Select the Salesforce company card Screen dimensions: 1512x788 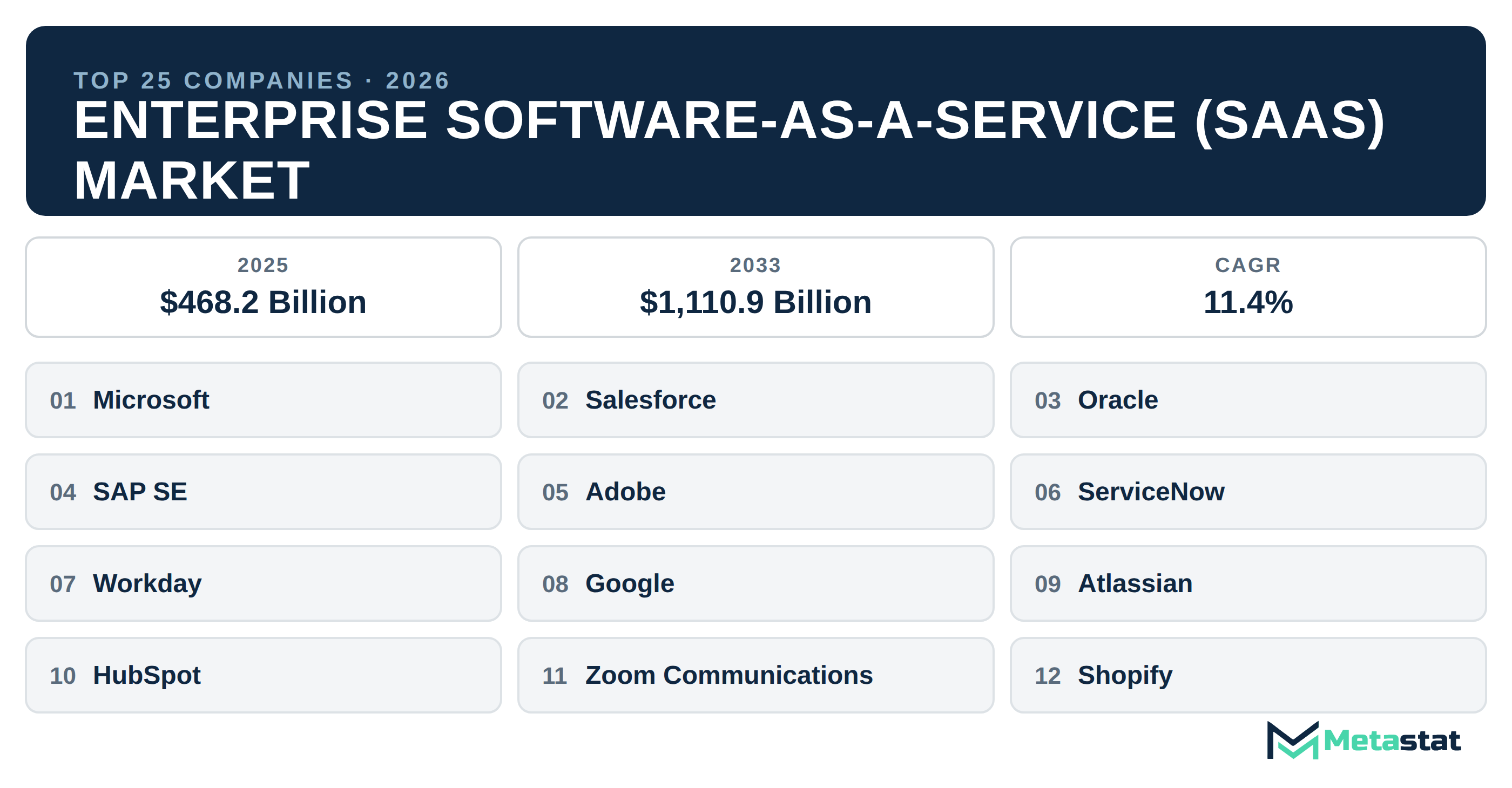[x=755, y=400]
